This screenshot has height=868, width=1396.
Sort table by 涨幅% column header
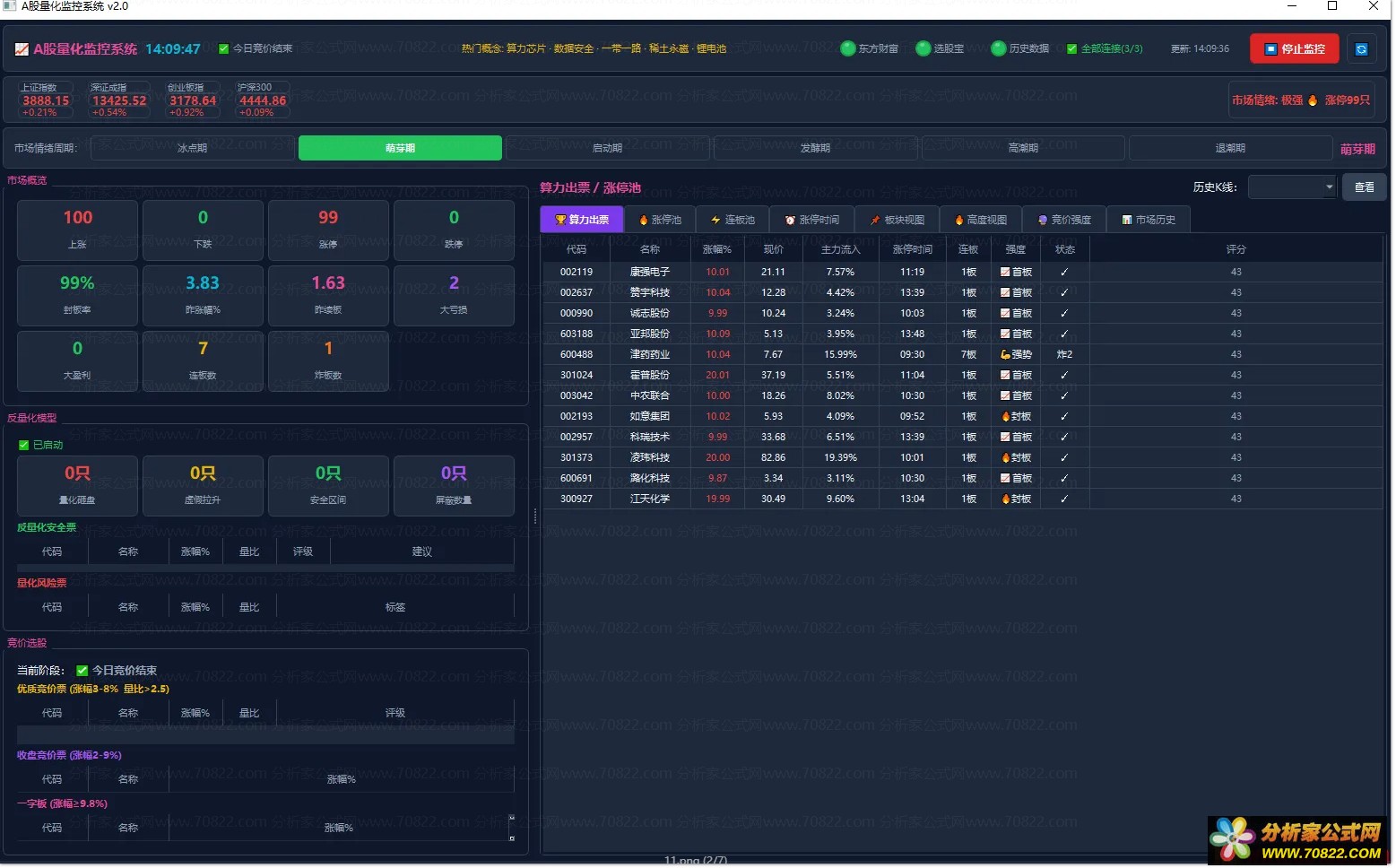click(717, 249)
